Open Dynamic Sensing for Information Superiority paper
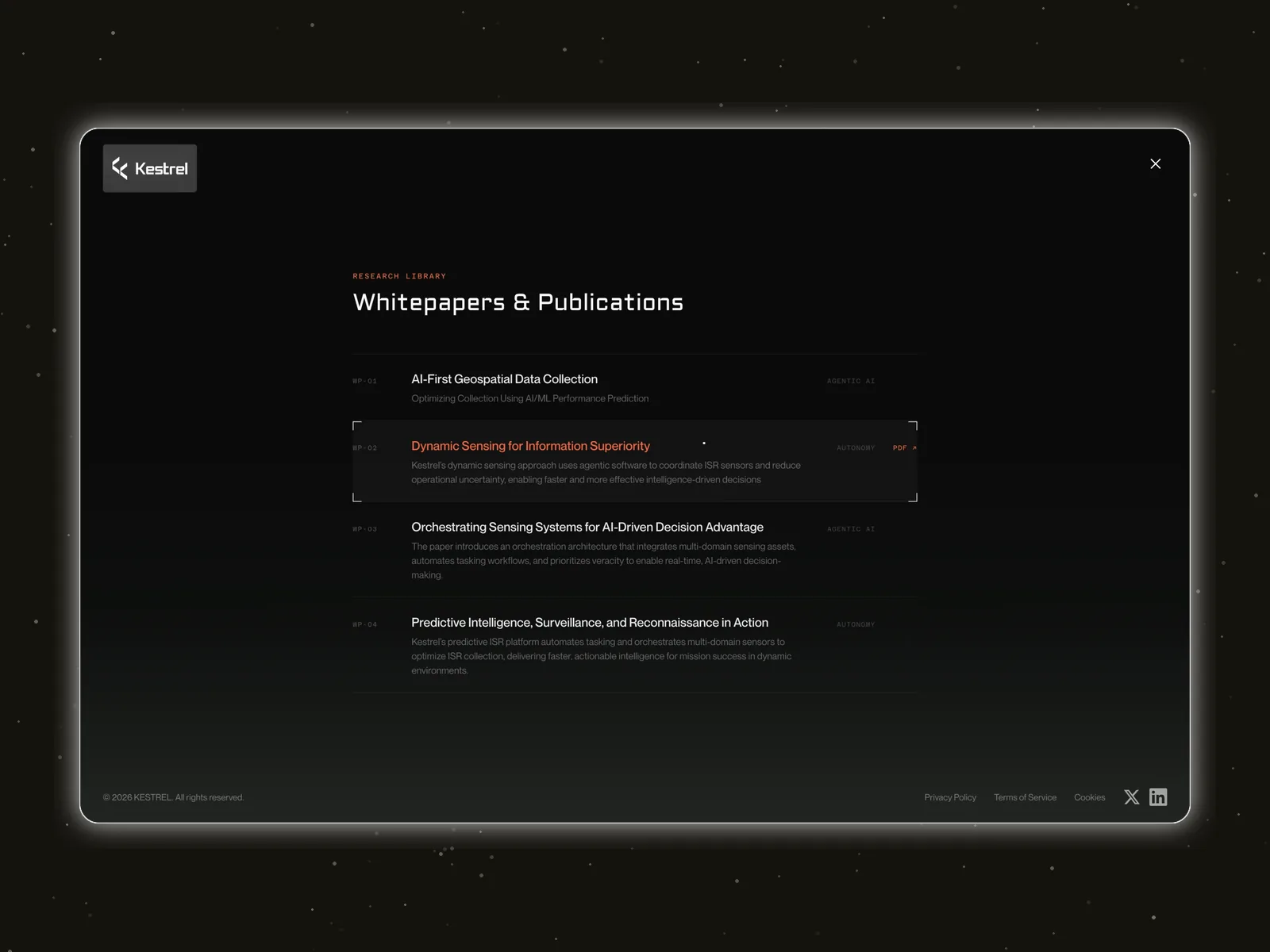The height and width of the screenshot is (952, 1270). click(530, 446)
